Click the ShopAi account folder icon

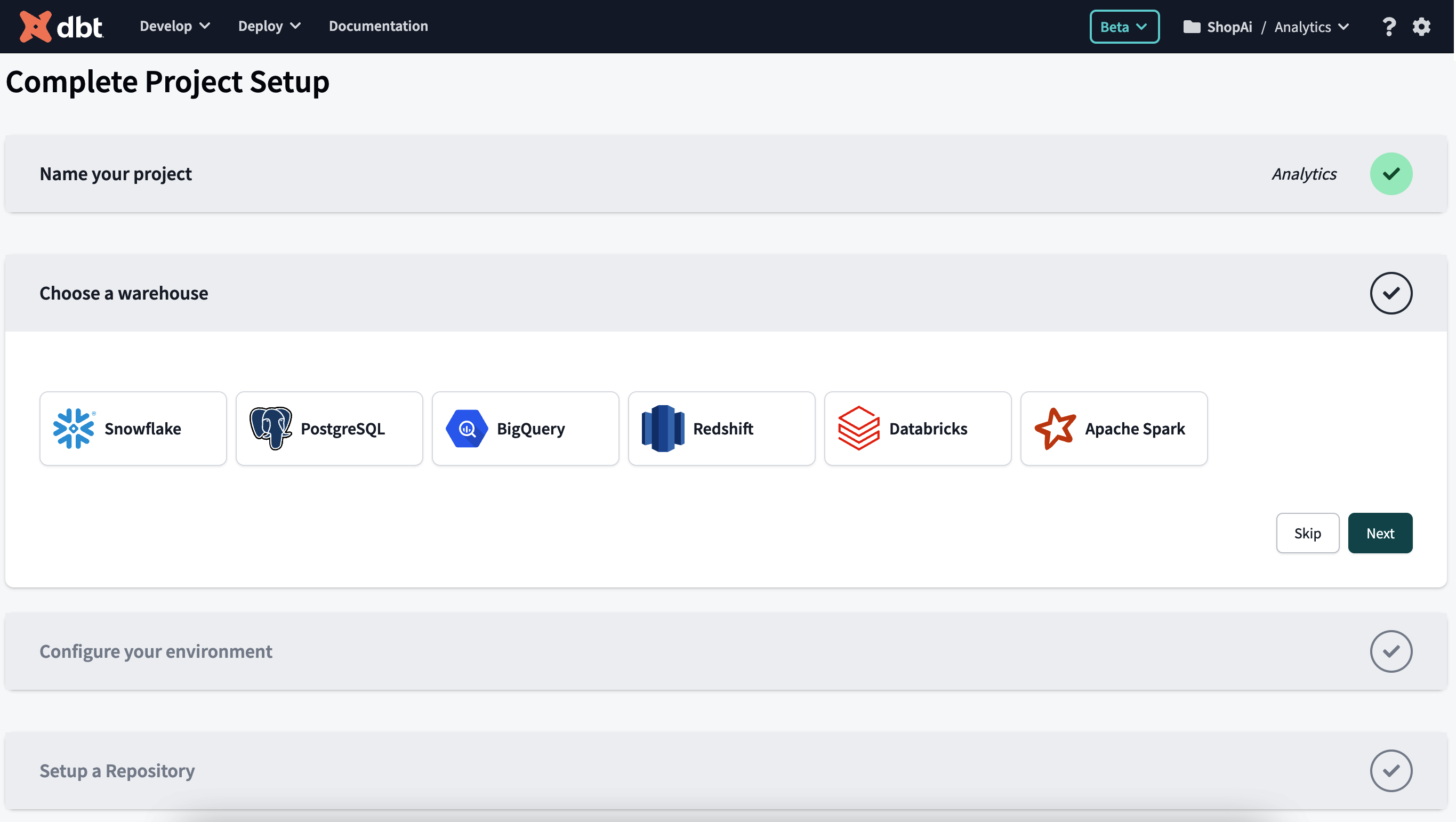1192,27
